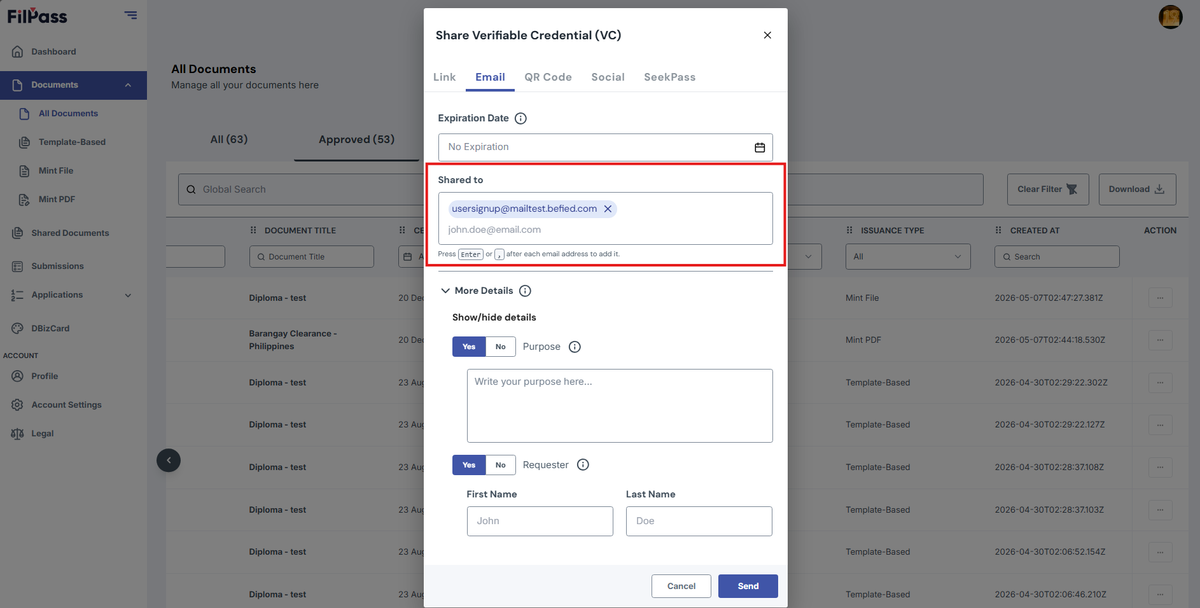Screen dimensions: 1200x608
Task: Remove the usersignup@mailtest.befied.com email chip
Action: (x=607, y=209)
